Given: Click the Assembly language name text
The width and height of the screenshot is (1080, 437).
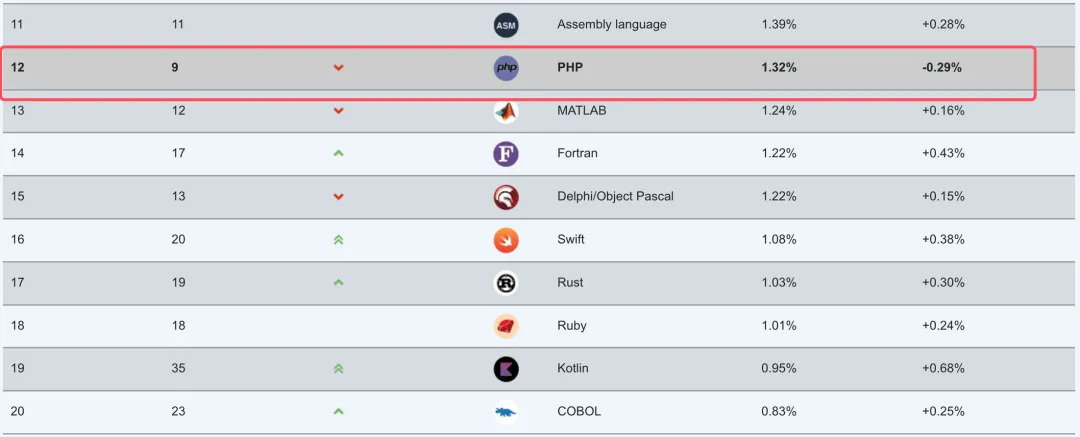Looking at the screenshot, I should point(611,25).
